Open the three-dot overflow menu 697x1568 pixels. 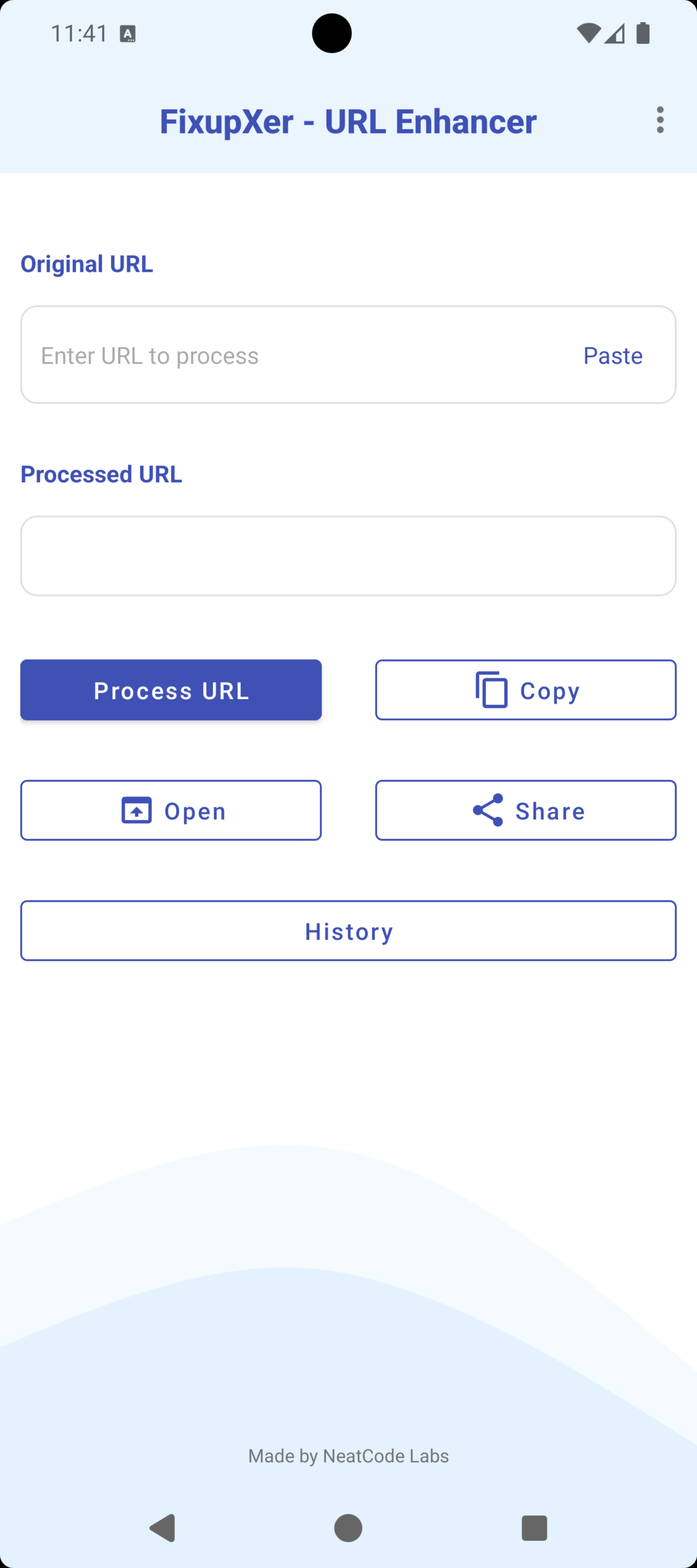click(x=660, y=120)
